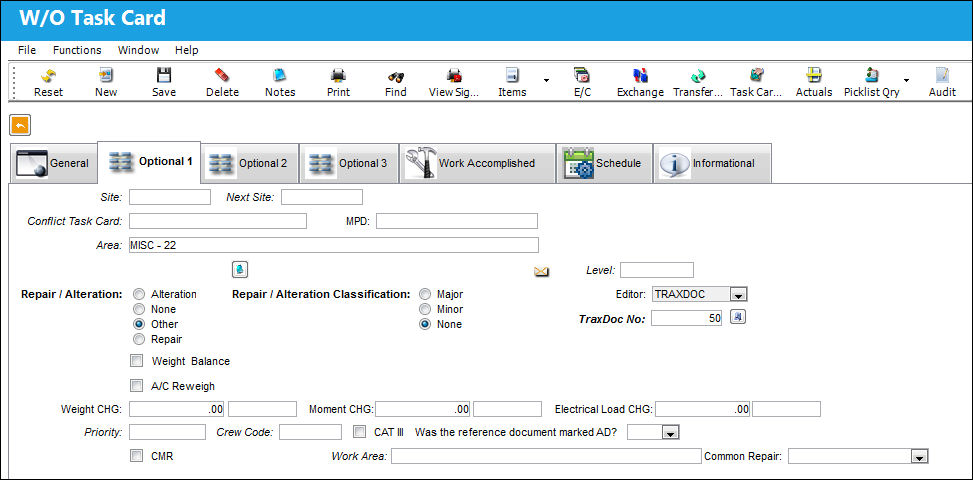The width and height of the screenshot is (973, 480).
Task: Open the Schedule tab
Action: tap(604, 164)
